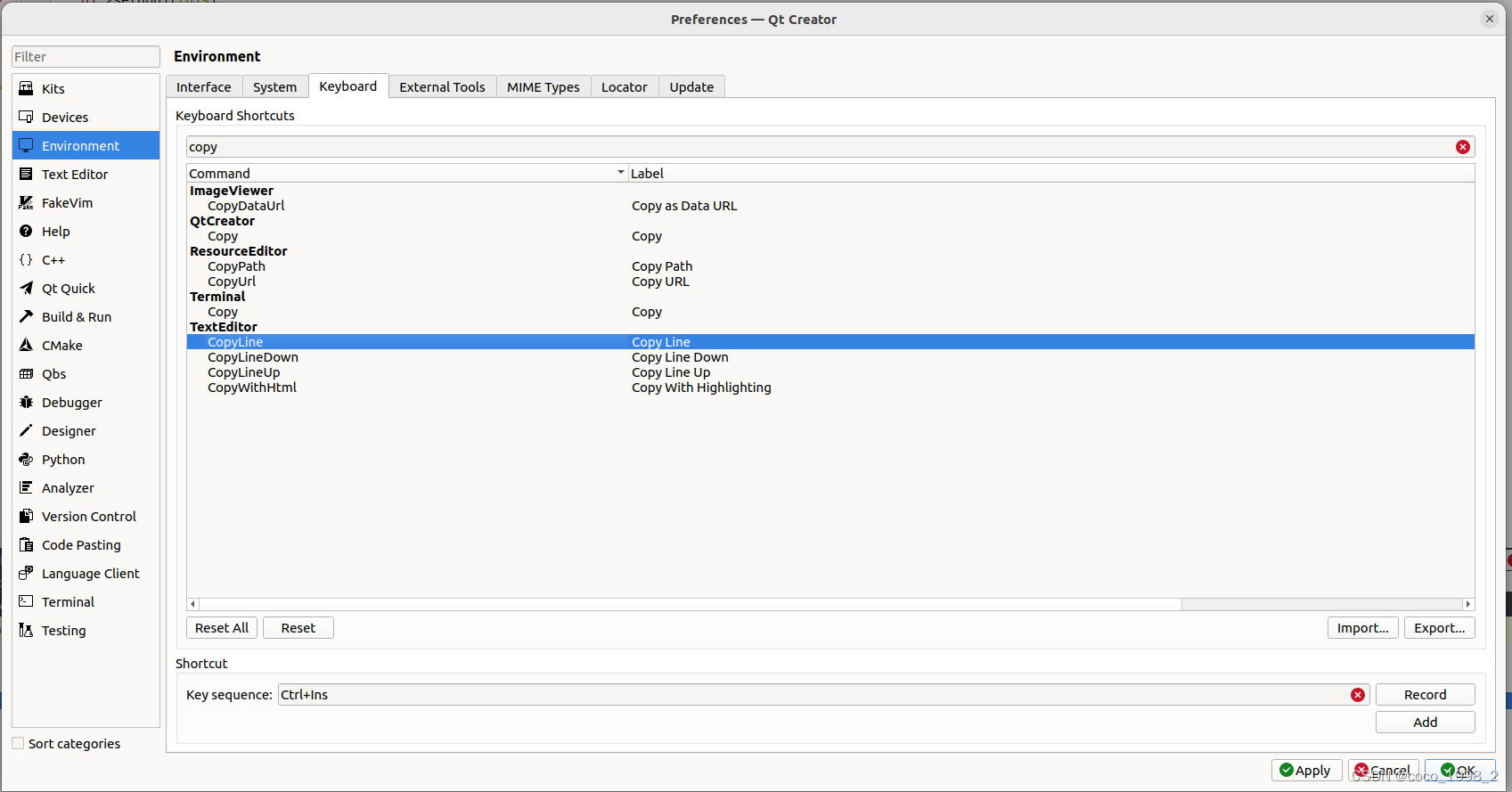Select the TextEditor group row
The width and height of the screenshot is (1512, 792).
(830, 327)
